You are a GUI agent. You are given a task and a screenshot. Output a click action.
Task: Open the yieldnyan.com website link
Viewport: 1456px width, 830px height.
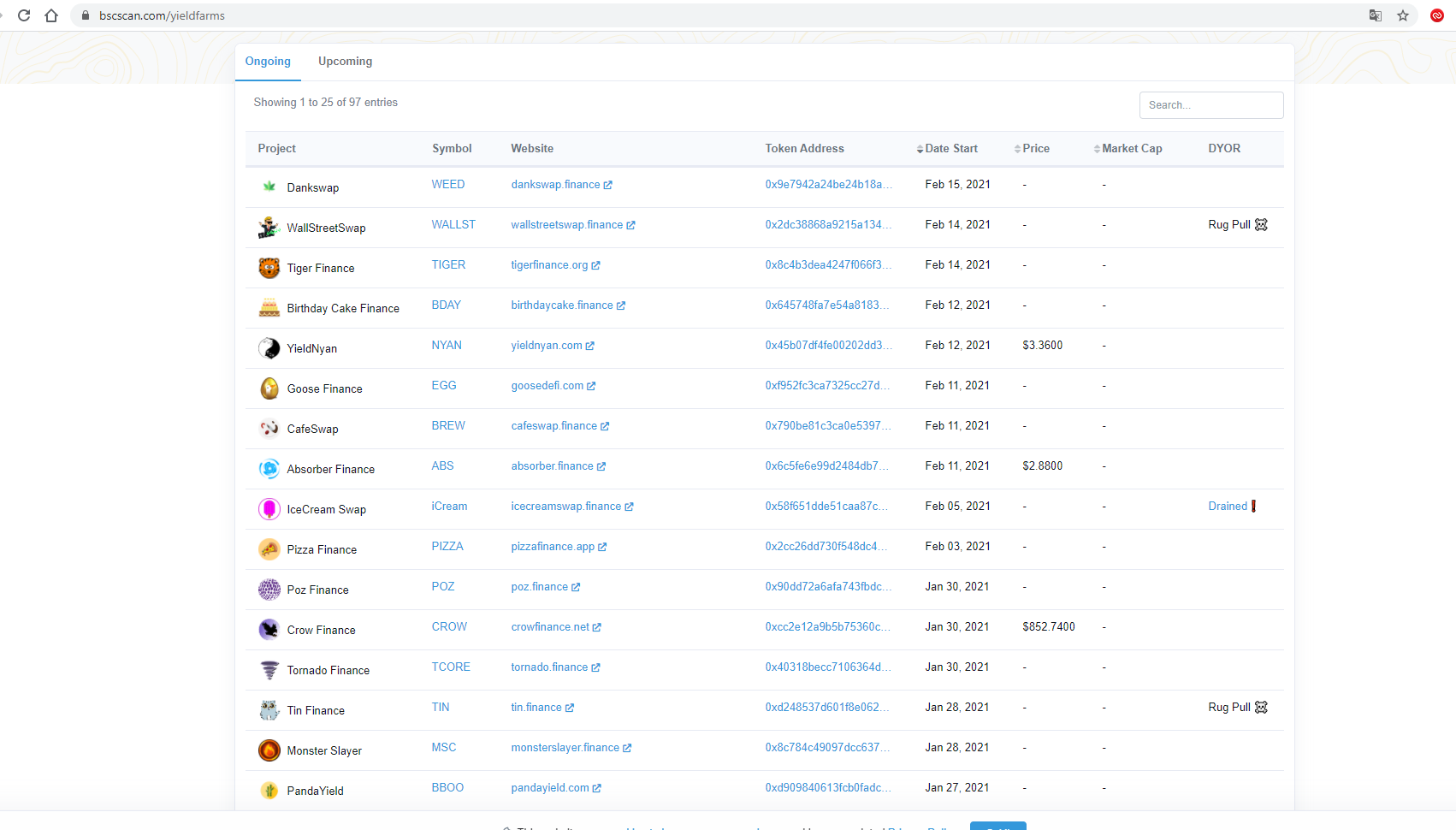pos(553,345)
